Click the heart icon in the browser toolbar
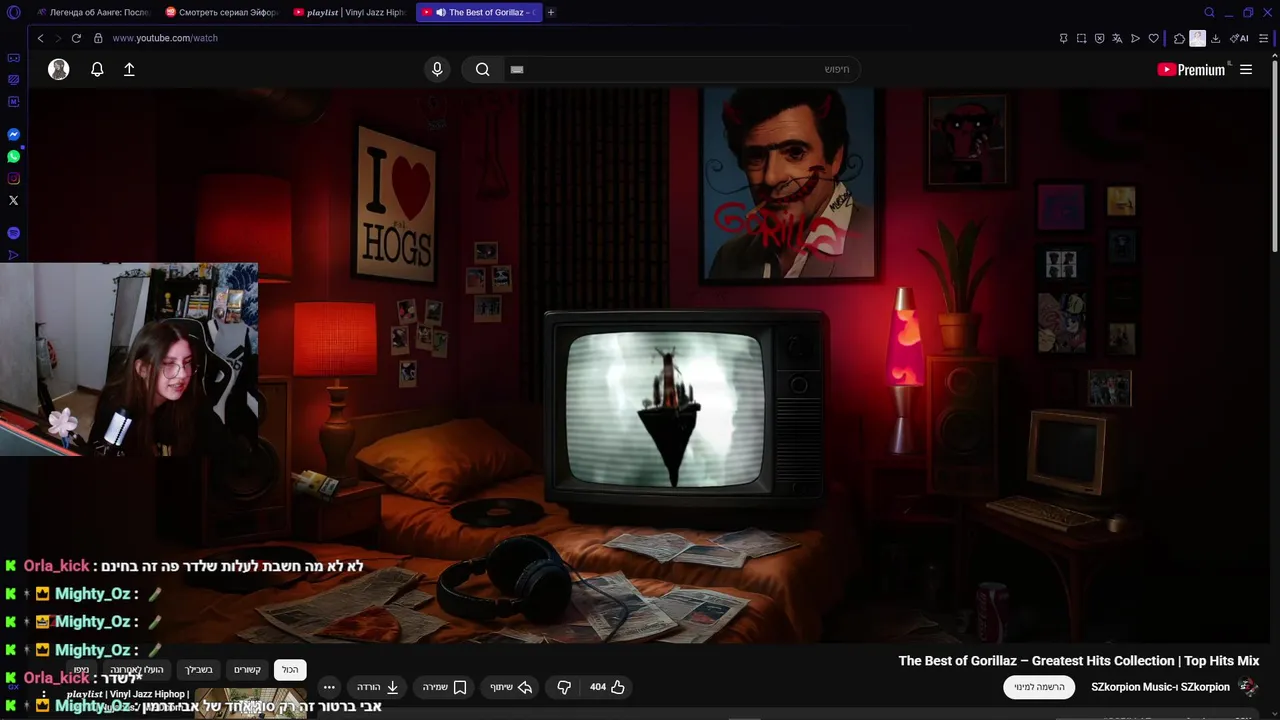The image size is (1280, 720). pyautogui.click(x=1153, y=38)
